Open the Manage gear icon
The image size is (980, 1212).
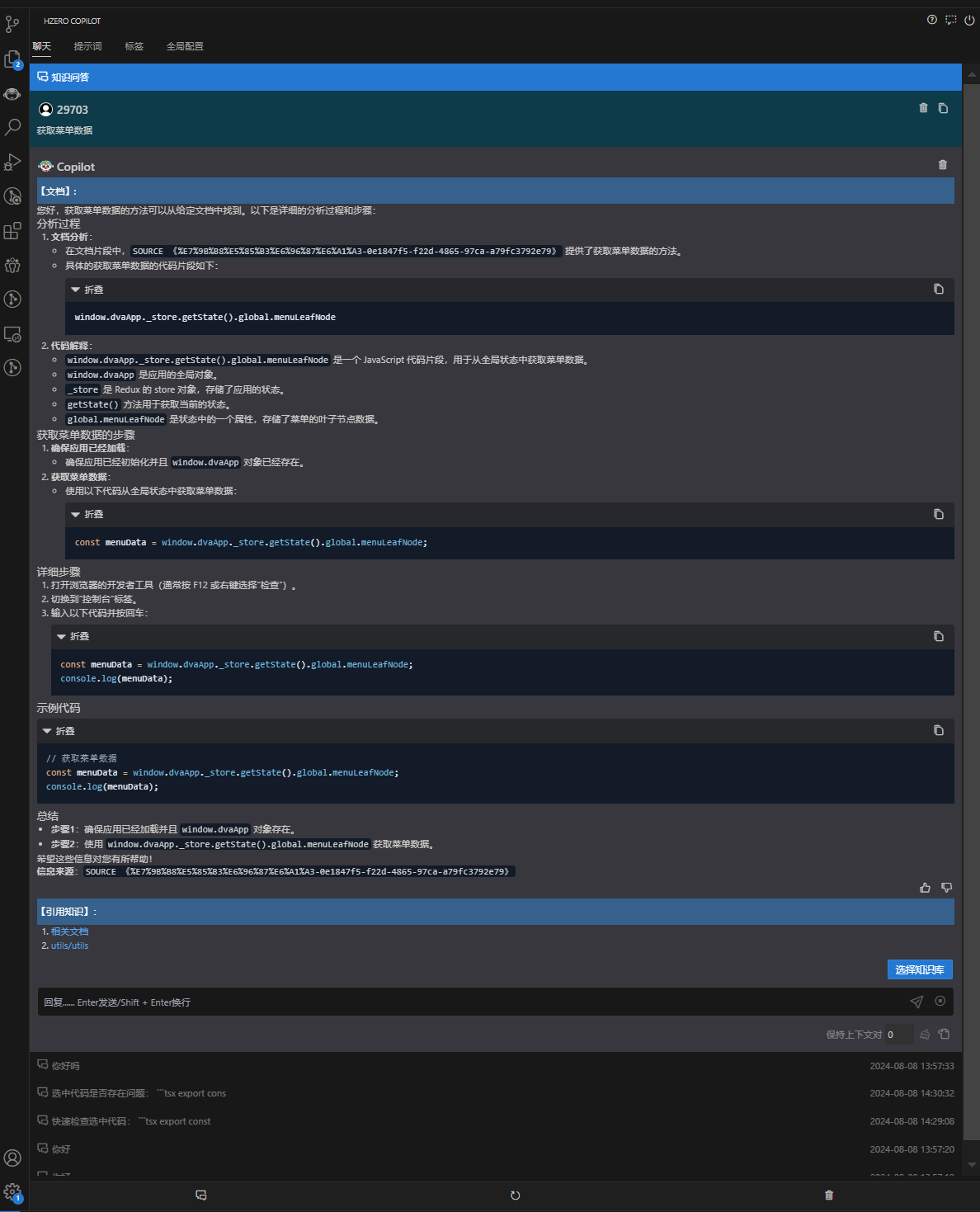click(x=12, y=1192)
